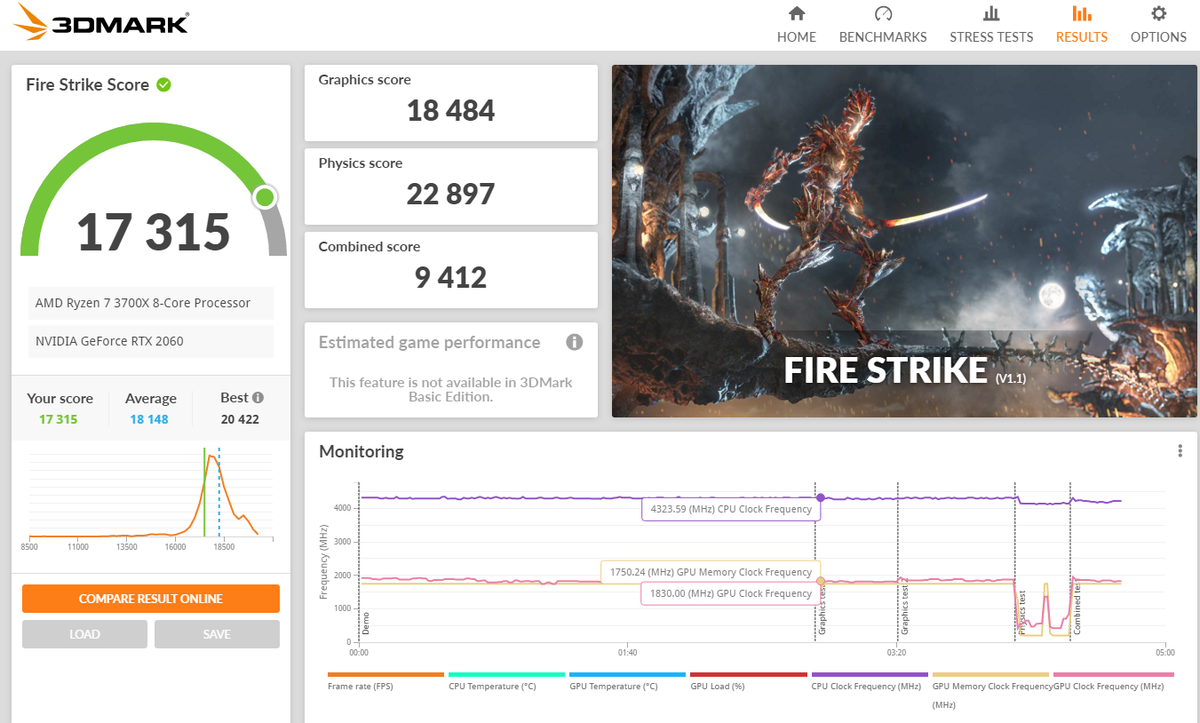The height and width of the screenshot is (723, 1200).
Task: Click the 4323.59 MHz CPU Clock tooltip
Action: tap(731, 509)
